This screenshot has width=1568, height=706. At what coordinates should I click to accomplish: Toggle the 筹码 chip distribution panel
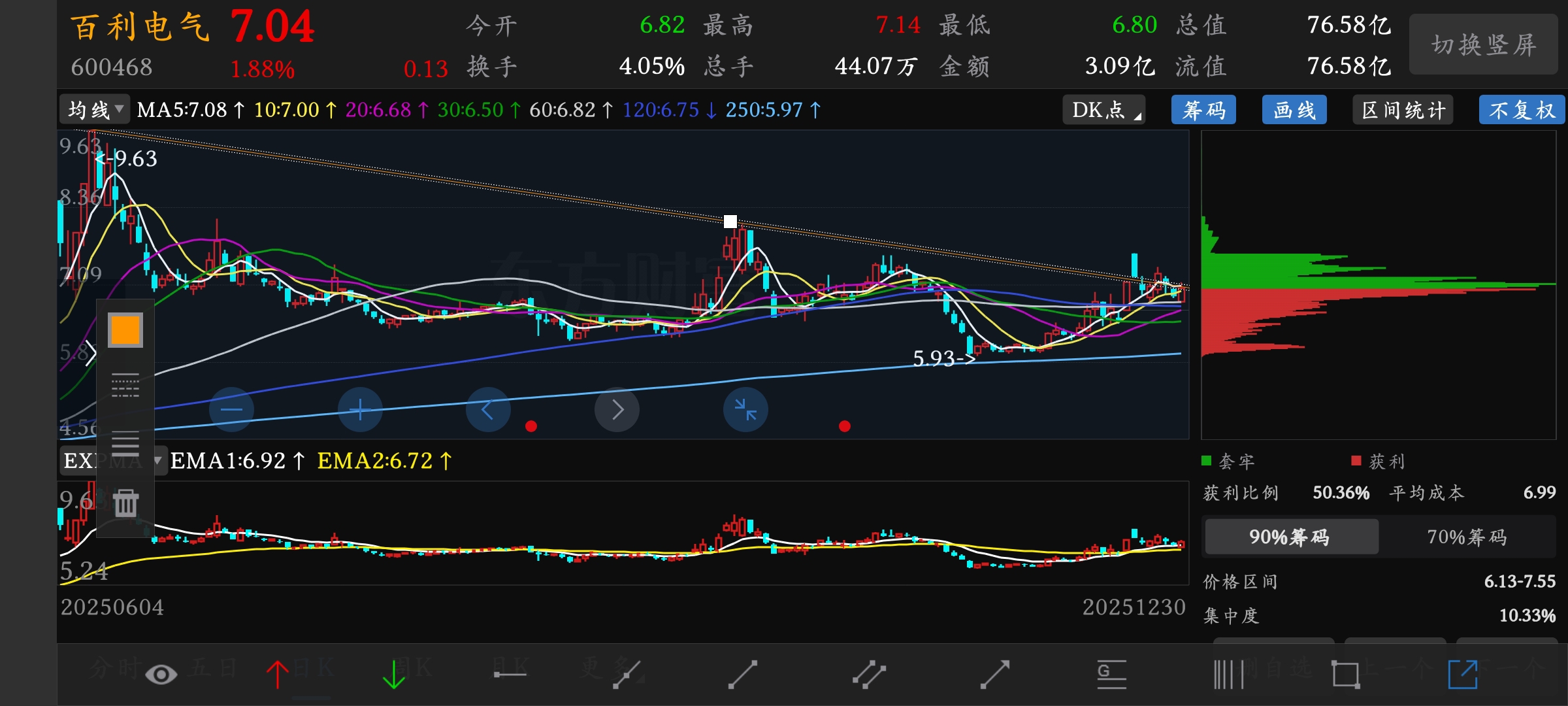[x=1203, y=110]
